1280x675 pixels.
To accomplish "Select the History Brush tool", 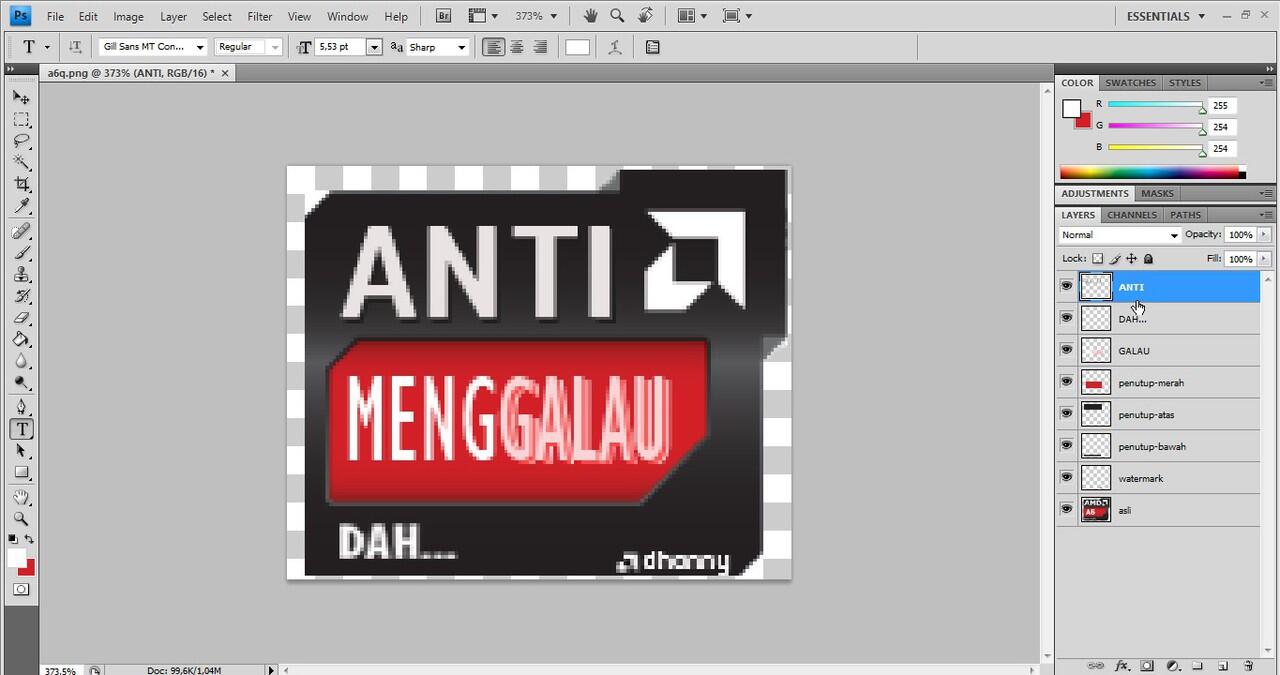I will tap(21, 296).
